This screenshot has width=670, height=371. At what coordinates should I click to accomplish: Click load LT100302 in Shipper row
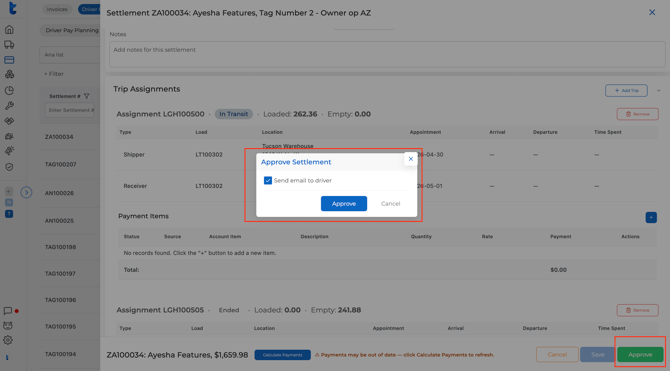(x=209, y=155)
